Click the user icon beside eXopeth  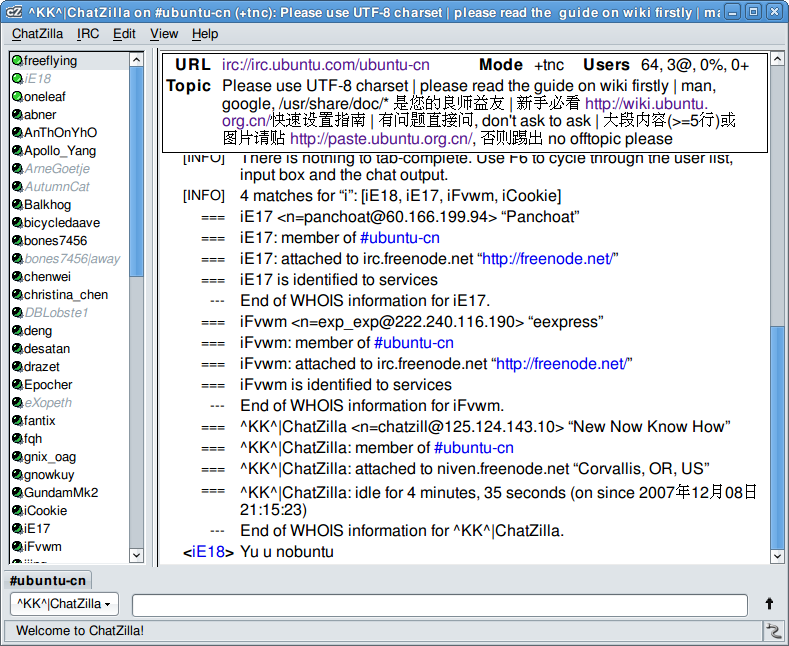coord(17,403)
